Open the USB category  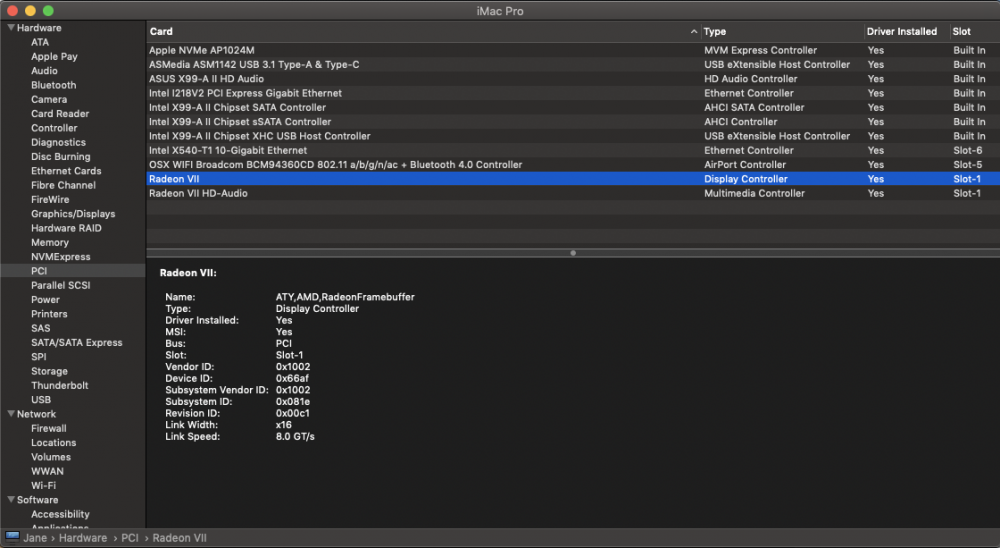coord(41,399)
